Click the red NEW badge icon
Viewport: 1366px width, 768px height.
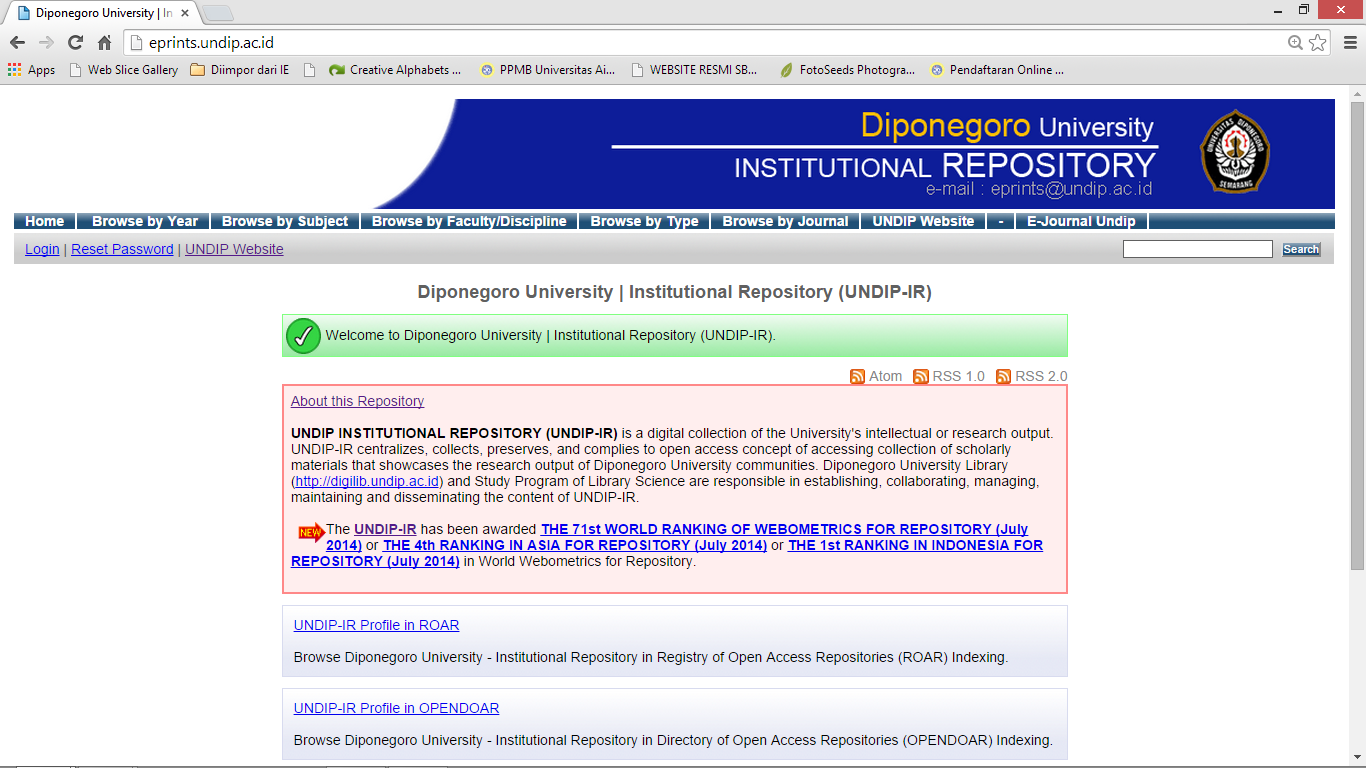pyautogui.click(x=311, y=532)
